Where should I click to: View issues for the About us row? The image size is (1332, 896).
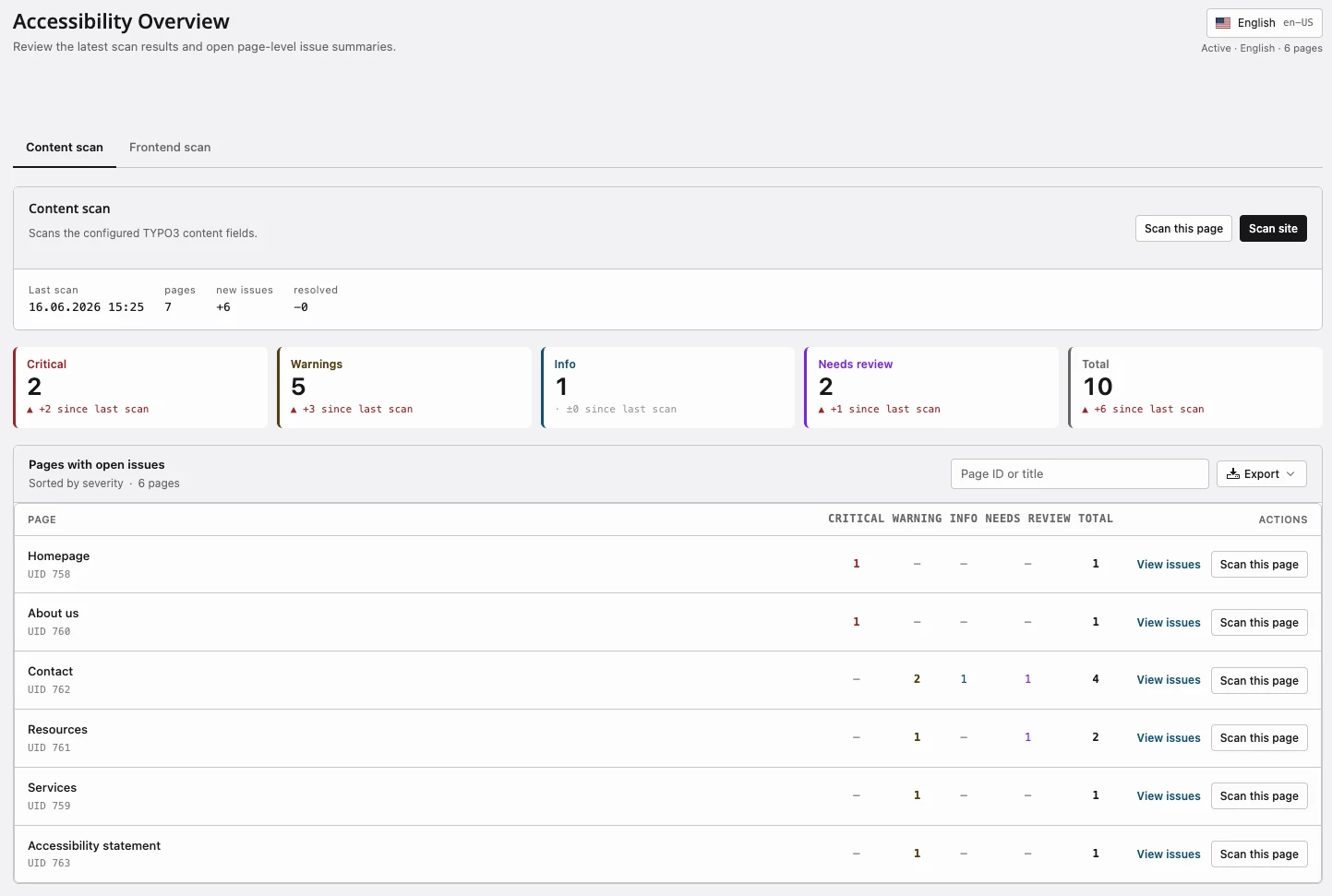pyautogui.click(x=1169, y=623)
